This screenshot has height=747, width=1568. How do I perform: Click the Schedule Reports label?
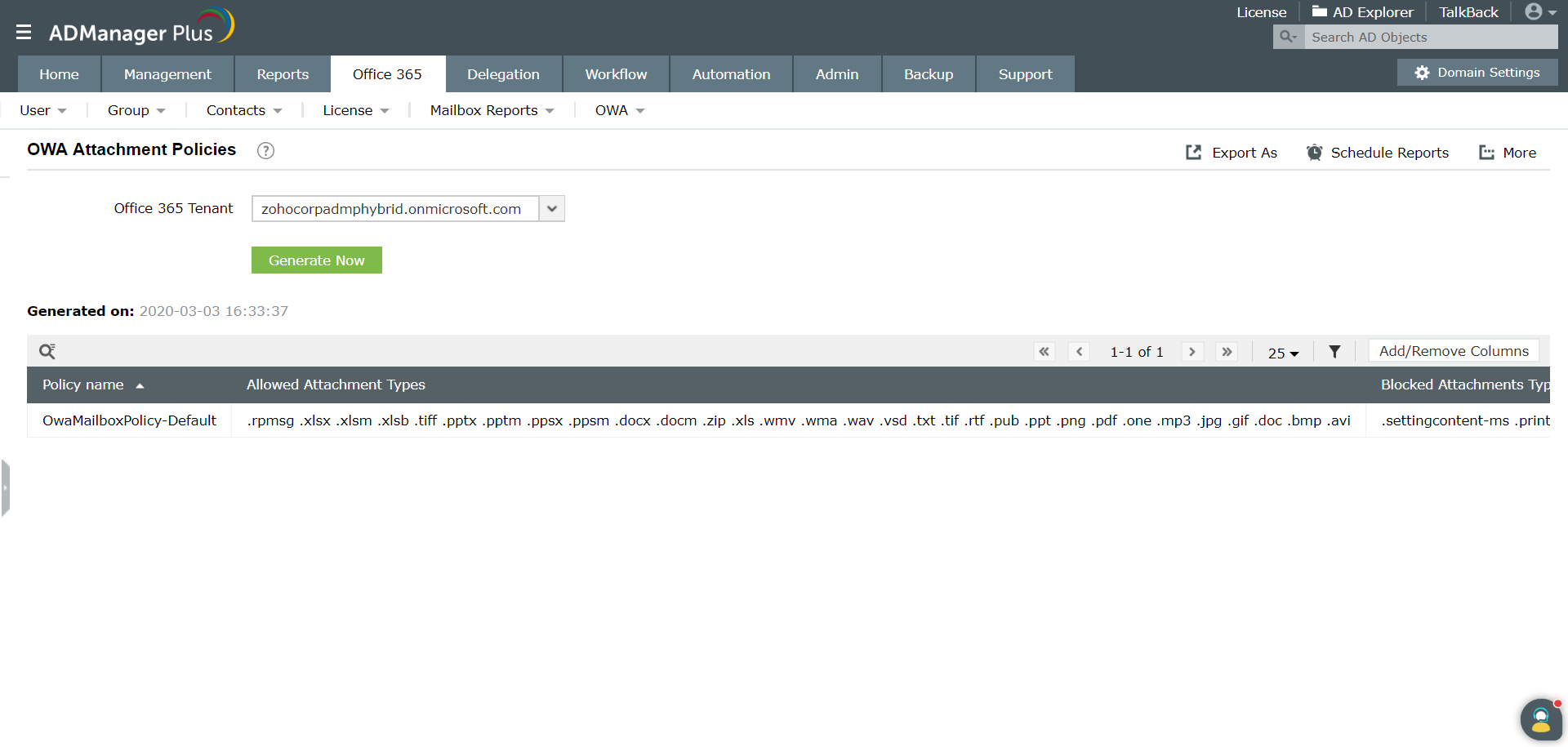[x=1390, y=153]
